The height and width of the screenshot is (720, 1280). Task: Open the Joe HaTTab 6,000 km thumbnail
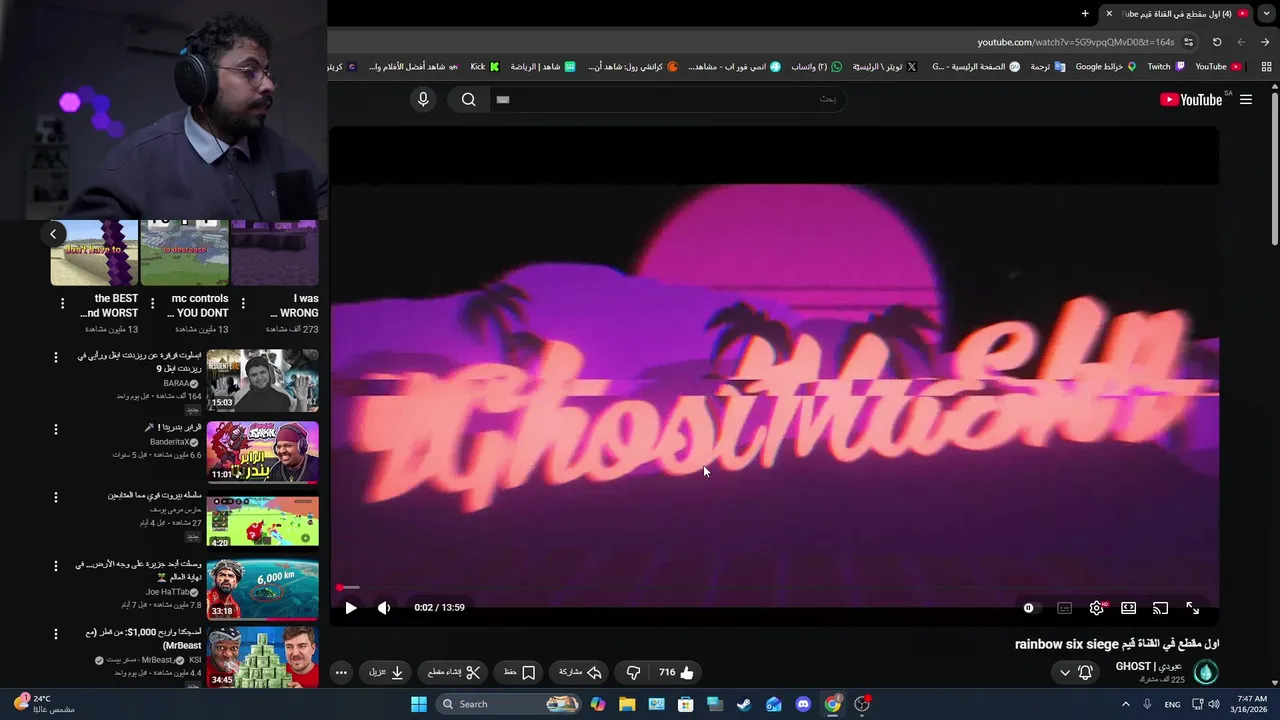click(263, 589)
